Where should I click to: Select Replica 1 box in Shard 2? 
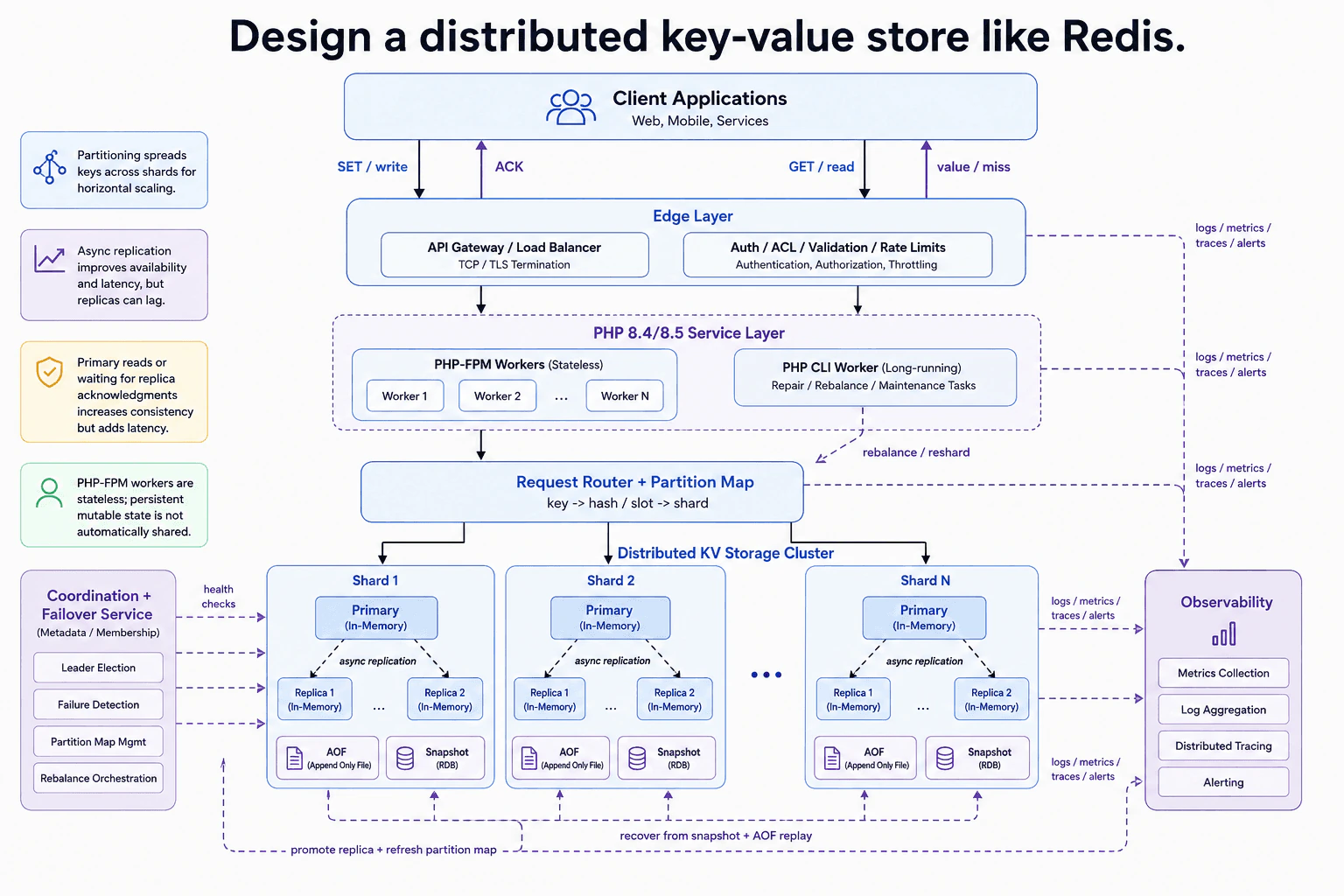(549, 699)
